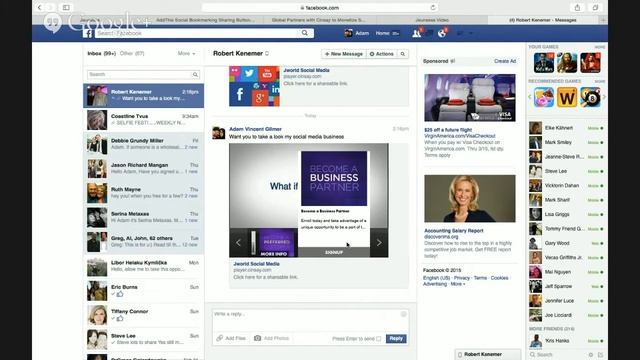Click the Write a reply text box
Screen dimensions: 640x360
click(x=310, y=319)
